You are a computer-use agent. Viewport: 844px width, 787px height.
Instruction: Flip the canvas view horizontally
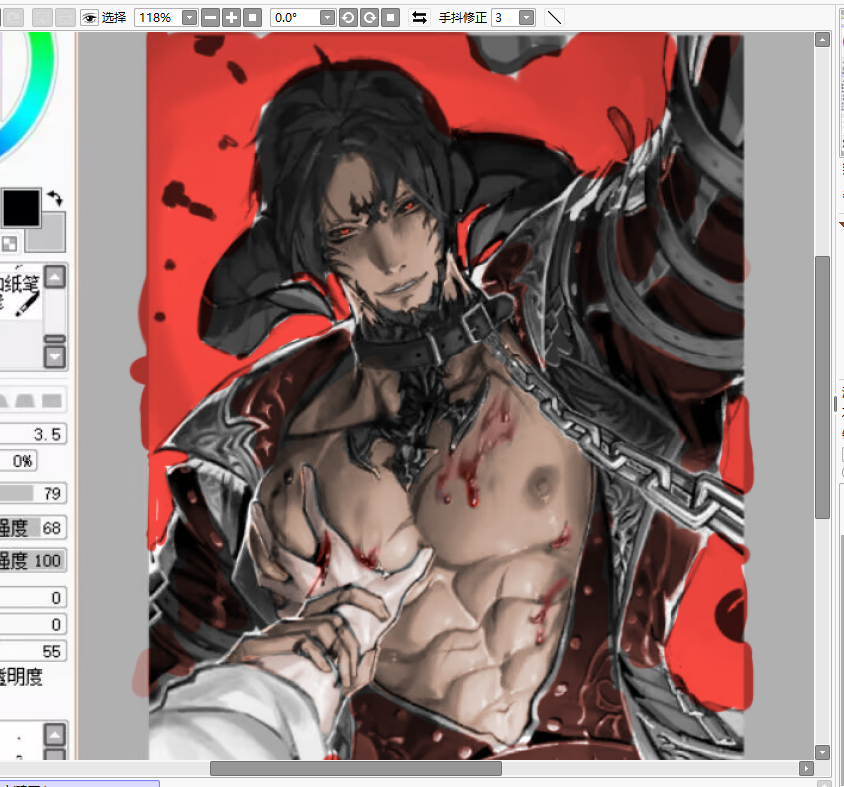click(x=419, y=18)
